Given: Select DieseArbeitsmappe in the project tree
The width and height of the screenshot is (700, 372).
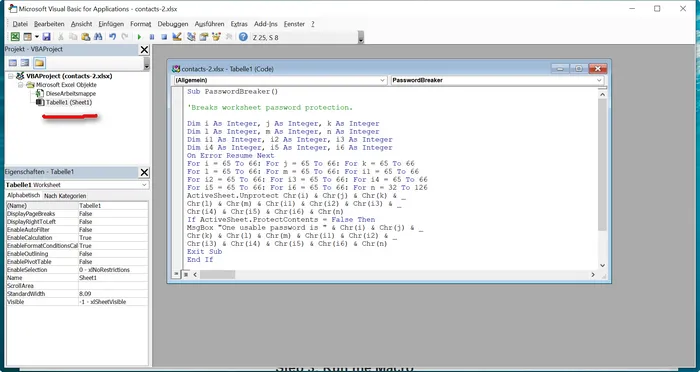Looking at the screenshot, I should (x=71, y=94).
